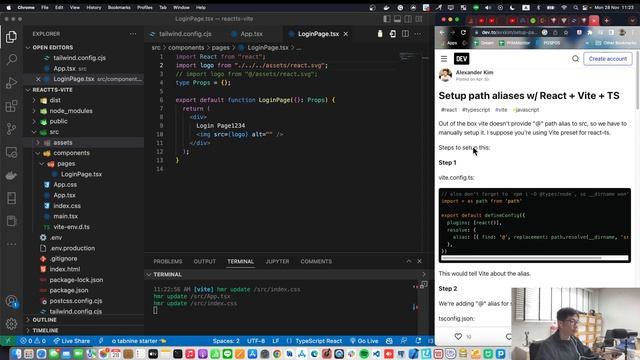This screenshot has width=640, height=360.
Task: Open the COMMENTS panel tab
Action: click(316, 261)
